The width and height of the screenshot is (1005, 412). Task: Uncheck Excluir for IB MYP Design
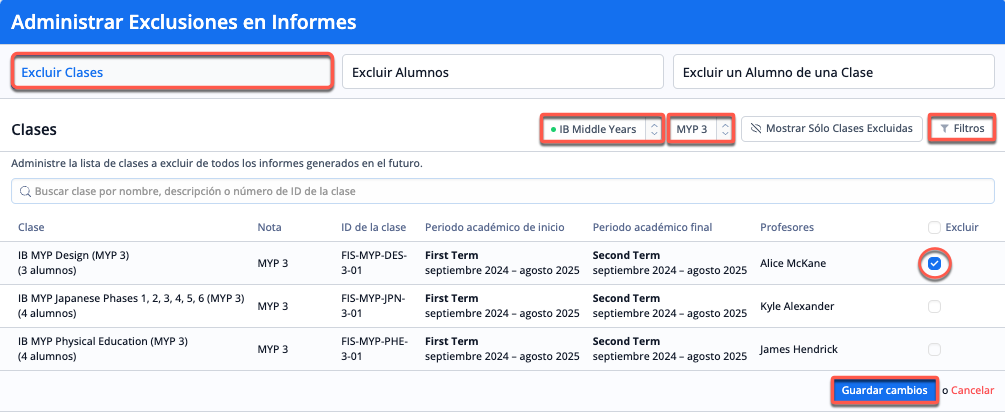pos(933,264)
